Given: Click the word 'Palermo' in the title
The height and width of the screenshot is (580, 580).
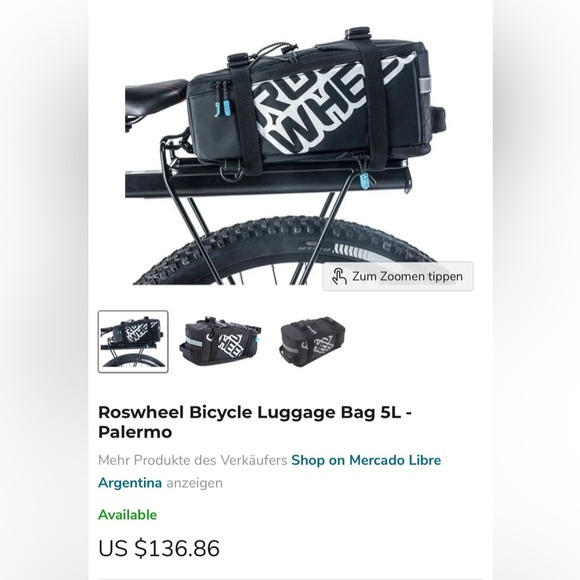Looking at the screenshot, I should point(135,432).
